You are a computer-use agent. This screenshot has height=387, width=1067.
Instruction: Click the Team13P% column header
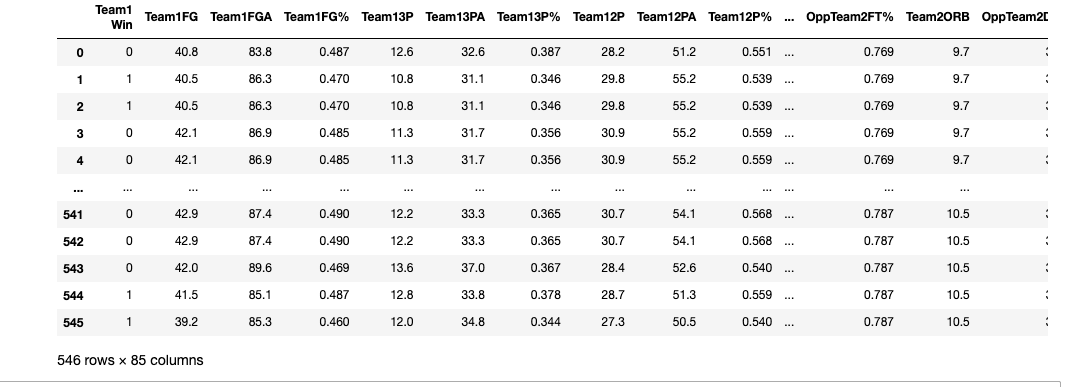[x=529, y=17]
